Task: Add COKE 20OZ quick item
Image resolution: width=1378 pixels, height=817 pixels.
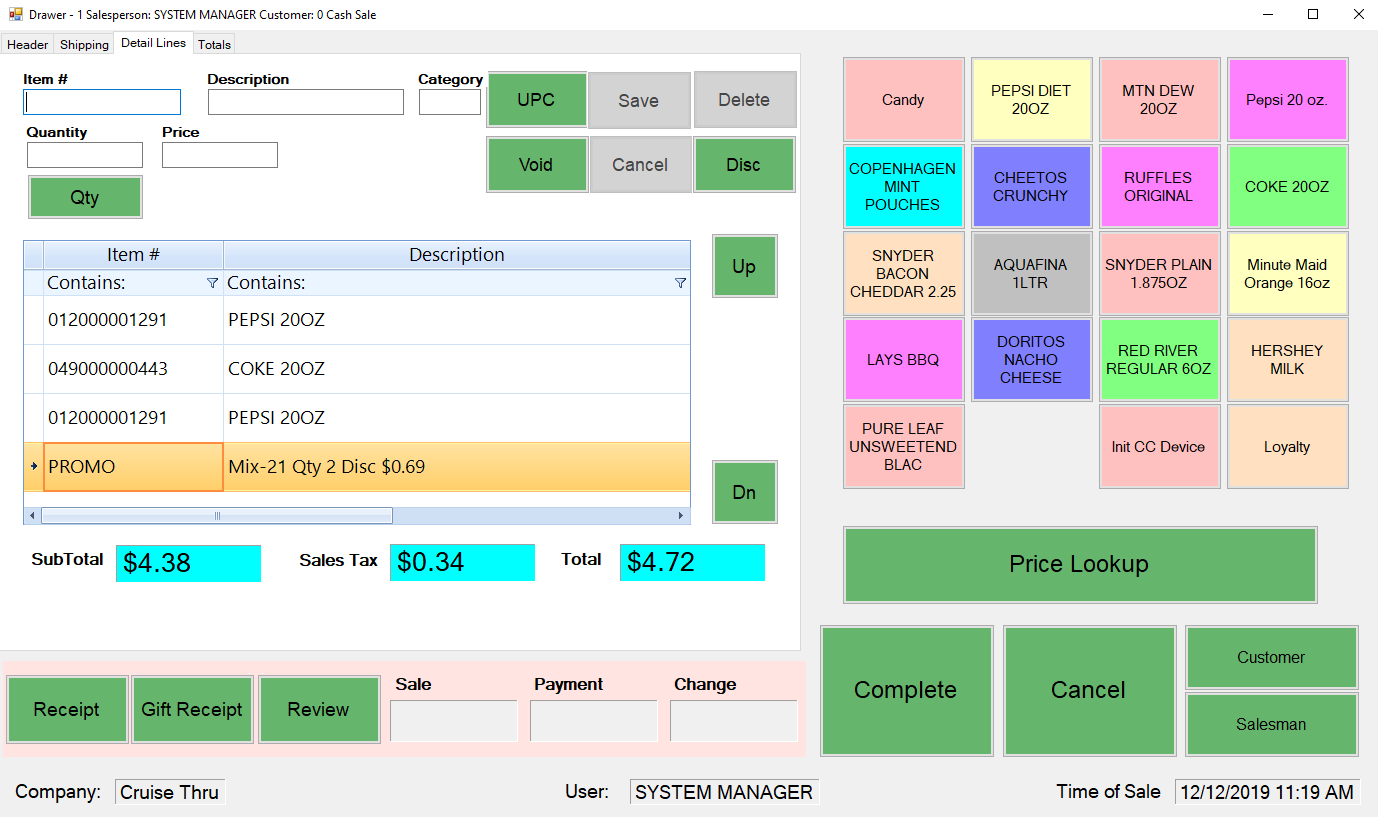Action: (x=1286, y=187)
